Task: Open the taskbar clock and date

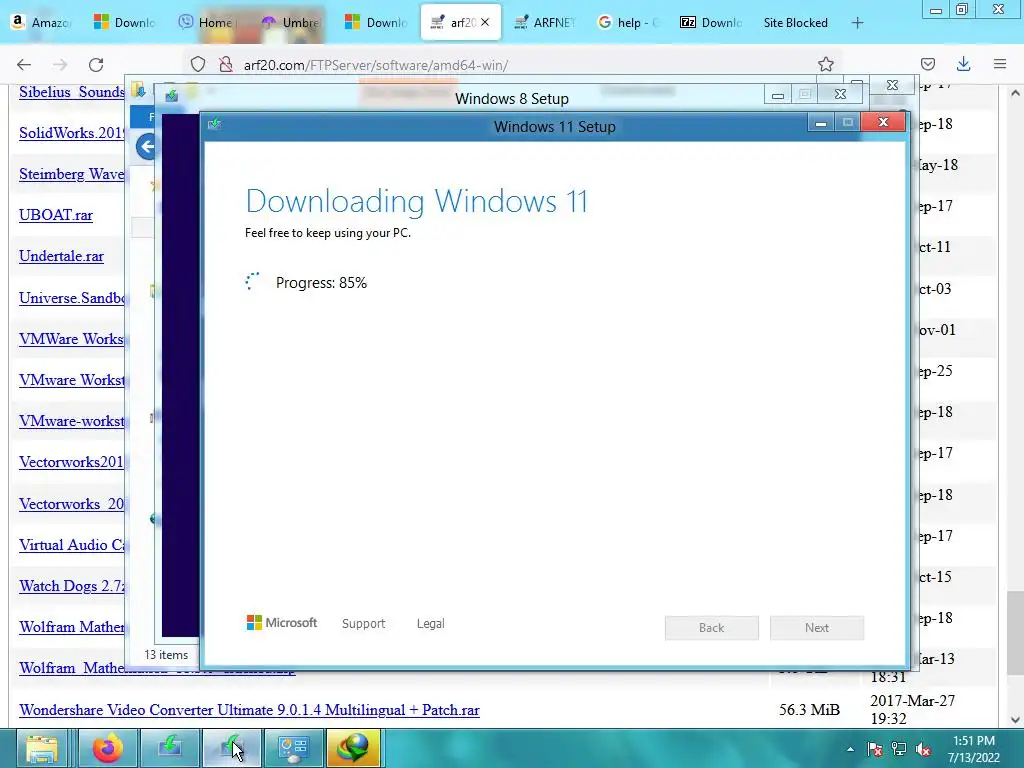Action: click(x=974, y=749)
